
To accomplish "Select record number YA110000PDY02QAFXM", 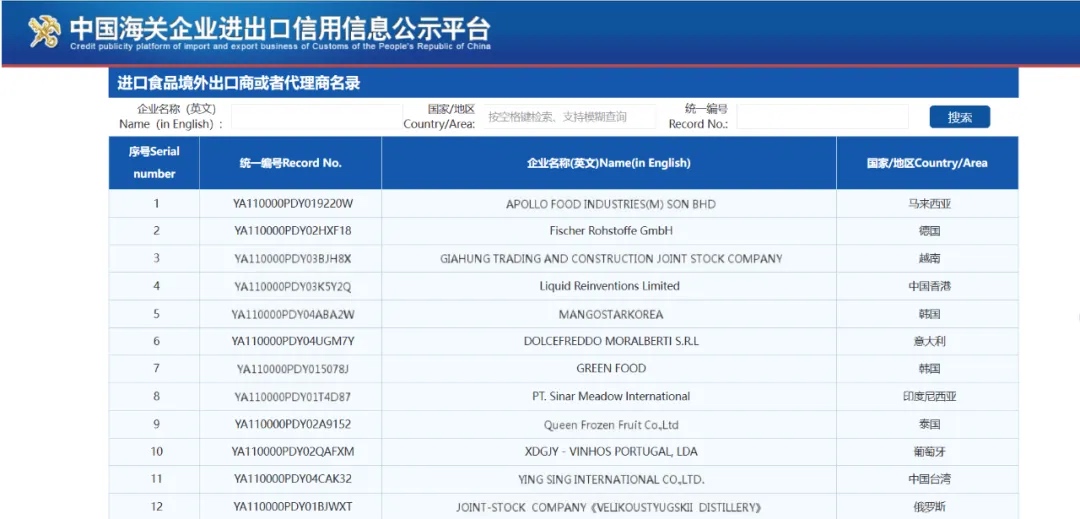I will click(x=293, y=452).
